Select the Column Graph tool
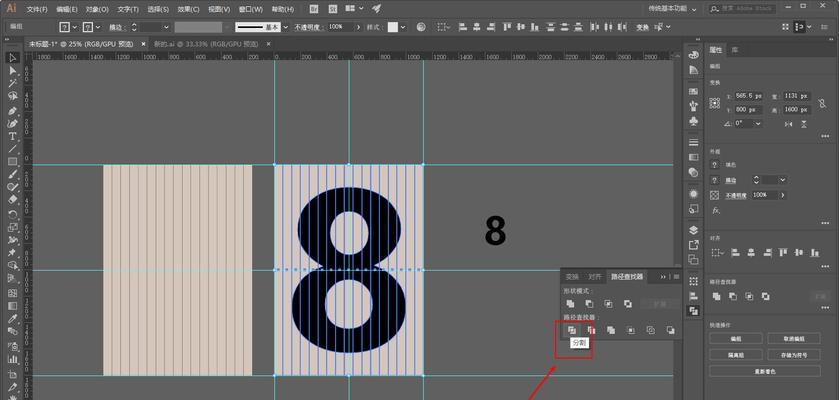 [13, 359]
